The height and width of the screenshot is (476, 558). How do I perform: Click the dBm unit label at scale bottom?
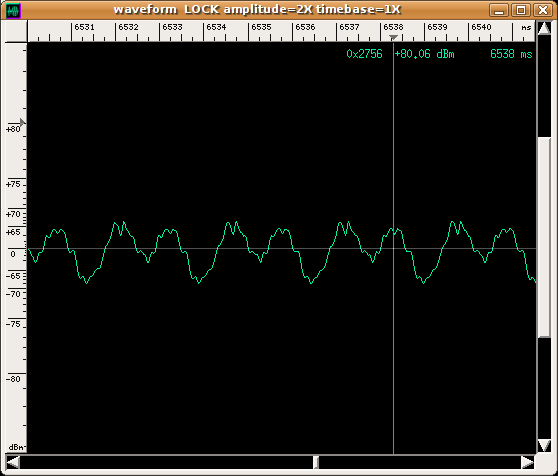click(x=16, y=447)
